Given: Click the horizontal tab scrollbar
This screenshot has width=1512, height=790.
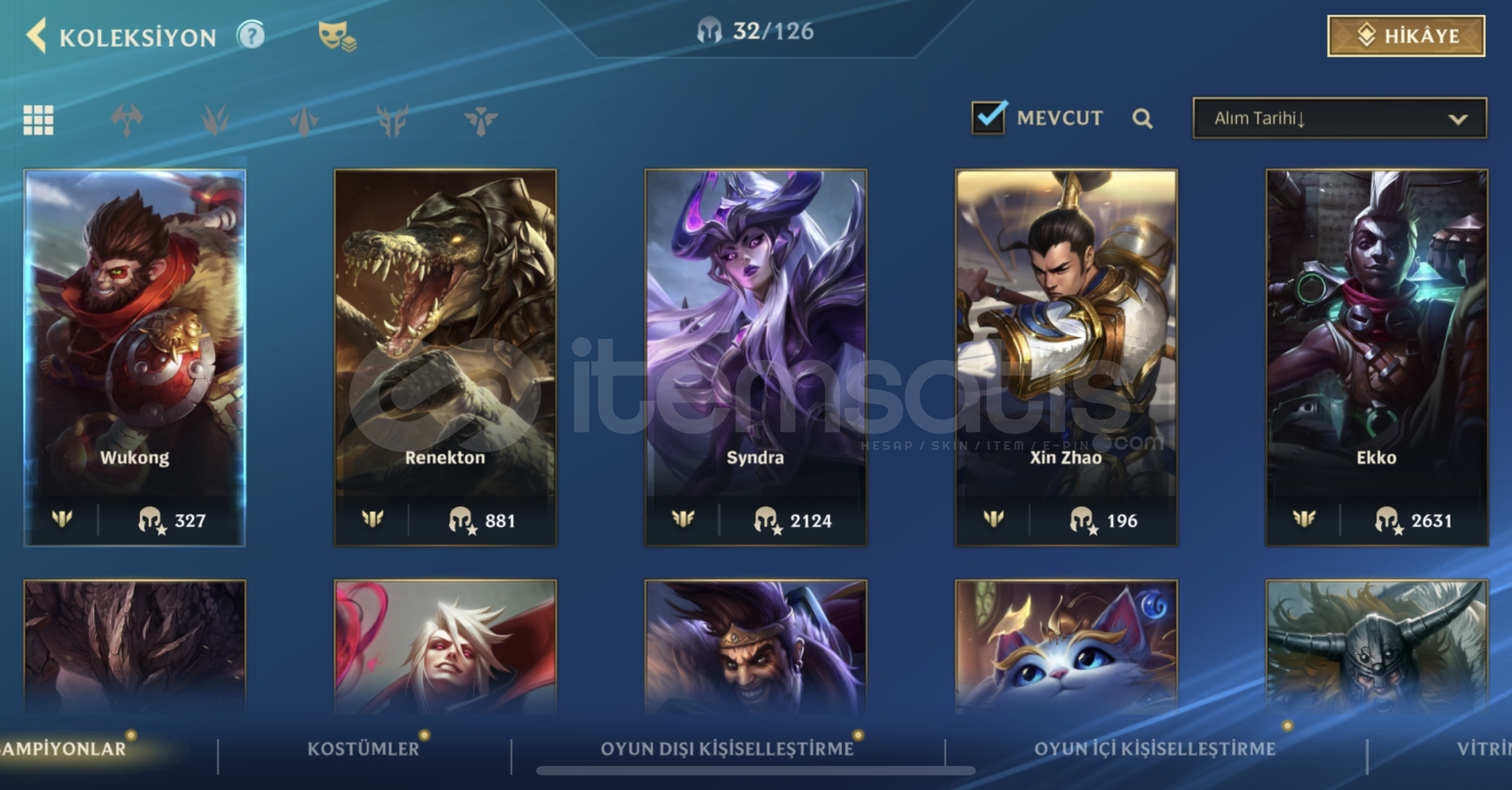Looking at the screenshot, I should click(755, 770).
